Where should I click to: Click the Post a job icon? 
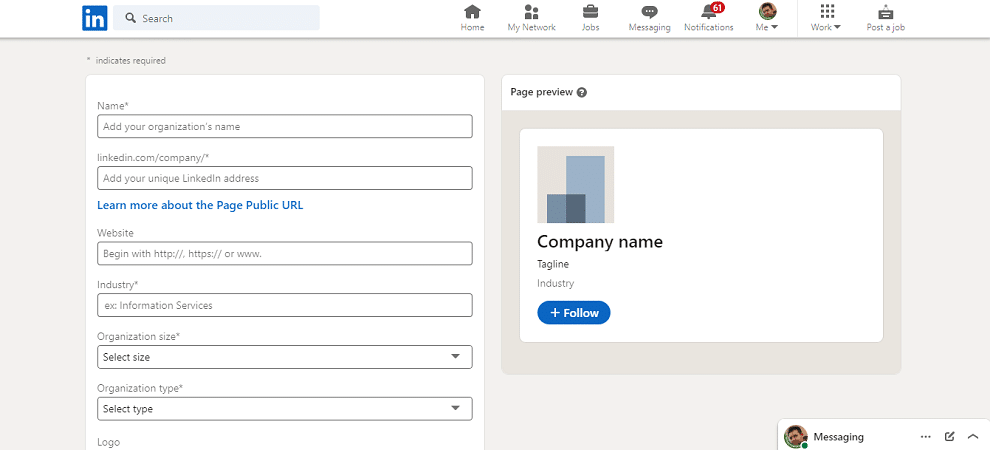(885, 12)
